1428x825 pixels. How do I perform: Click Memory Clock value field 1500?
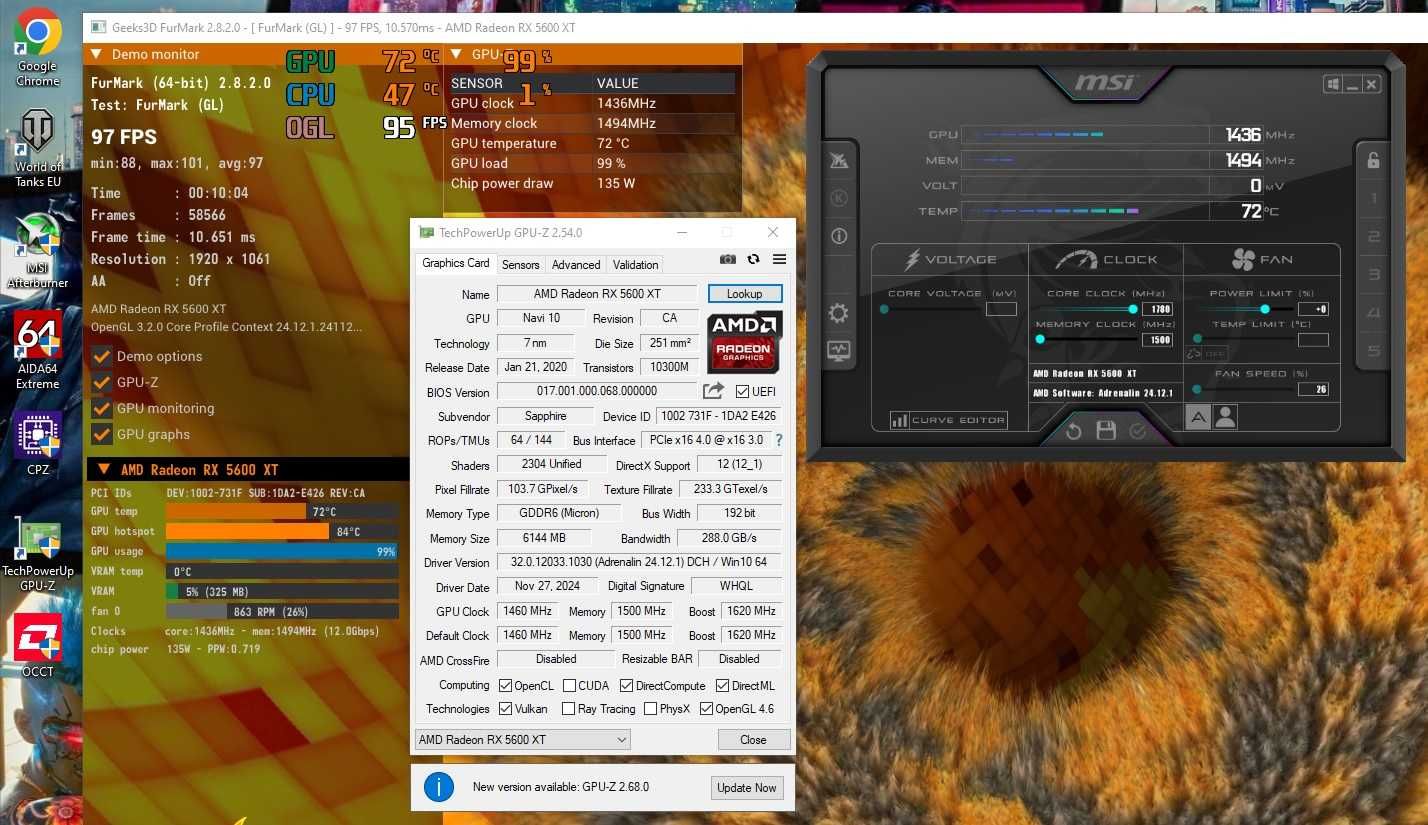click(1157, 339)
